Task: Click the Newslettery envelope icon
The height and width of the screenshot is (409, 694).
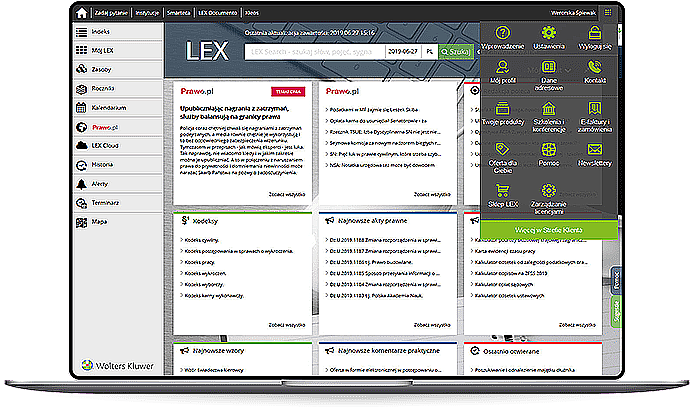Action: (595, 150)
